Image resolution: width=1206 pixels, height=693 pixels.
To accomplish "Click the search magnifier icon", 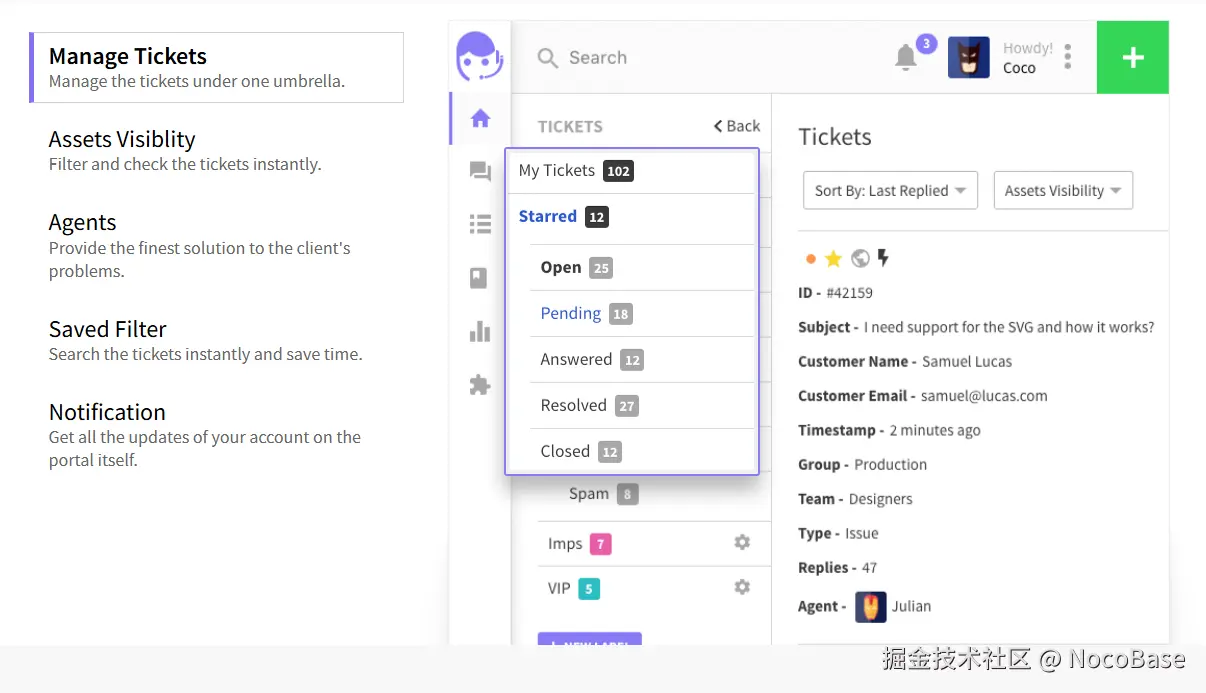I will pyautogui.click(x=547, y=58).
